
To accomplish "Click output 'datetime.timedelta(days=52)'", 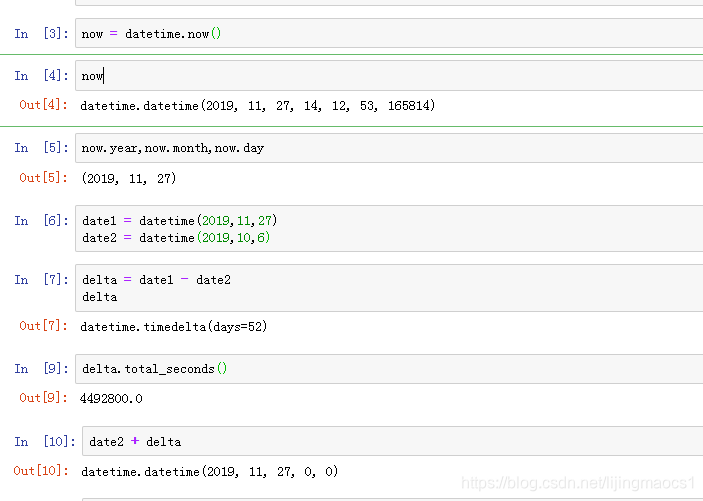I will [x=174, y=327].
